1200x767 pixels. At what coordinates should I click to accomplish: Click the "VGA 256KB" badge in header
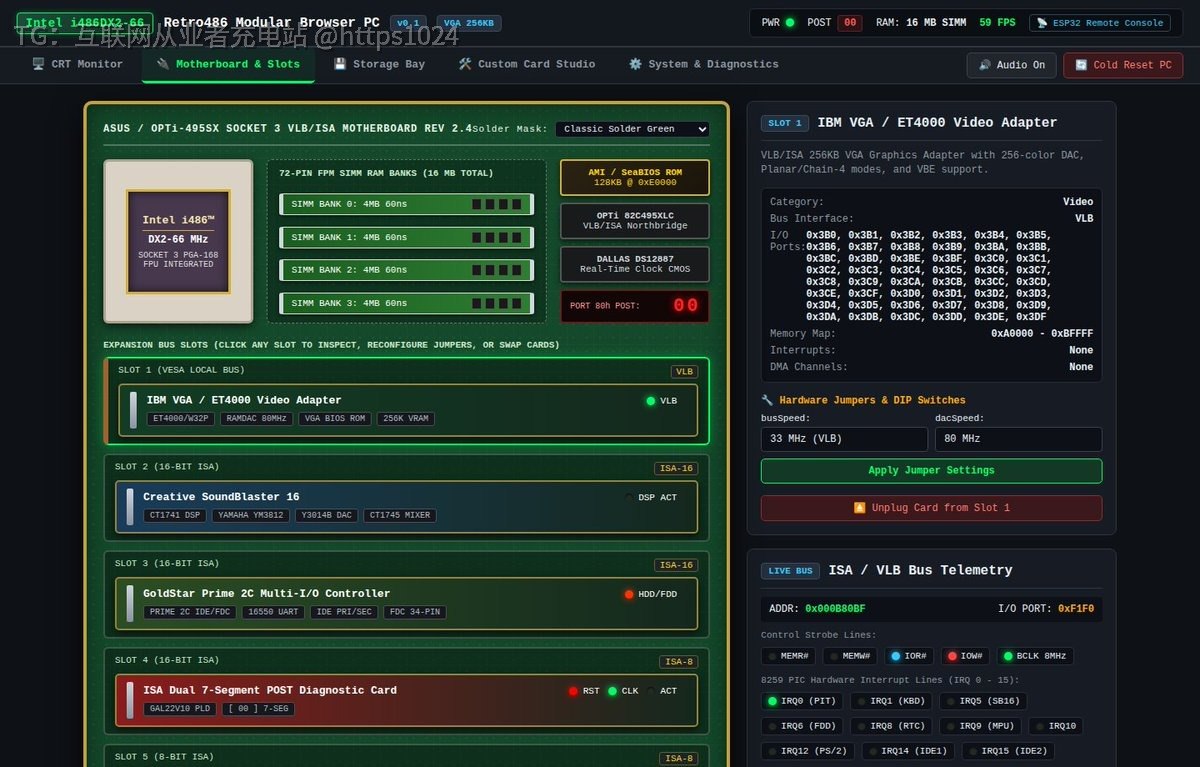tap(469, 23)
